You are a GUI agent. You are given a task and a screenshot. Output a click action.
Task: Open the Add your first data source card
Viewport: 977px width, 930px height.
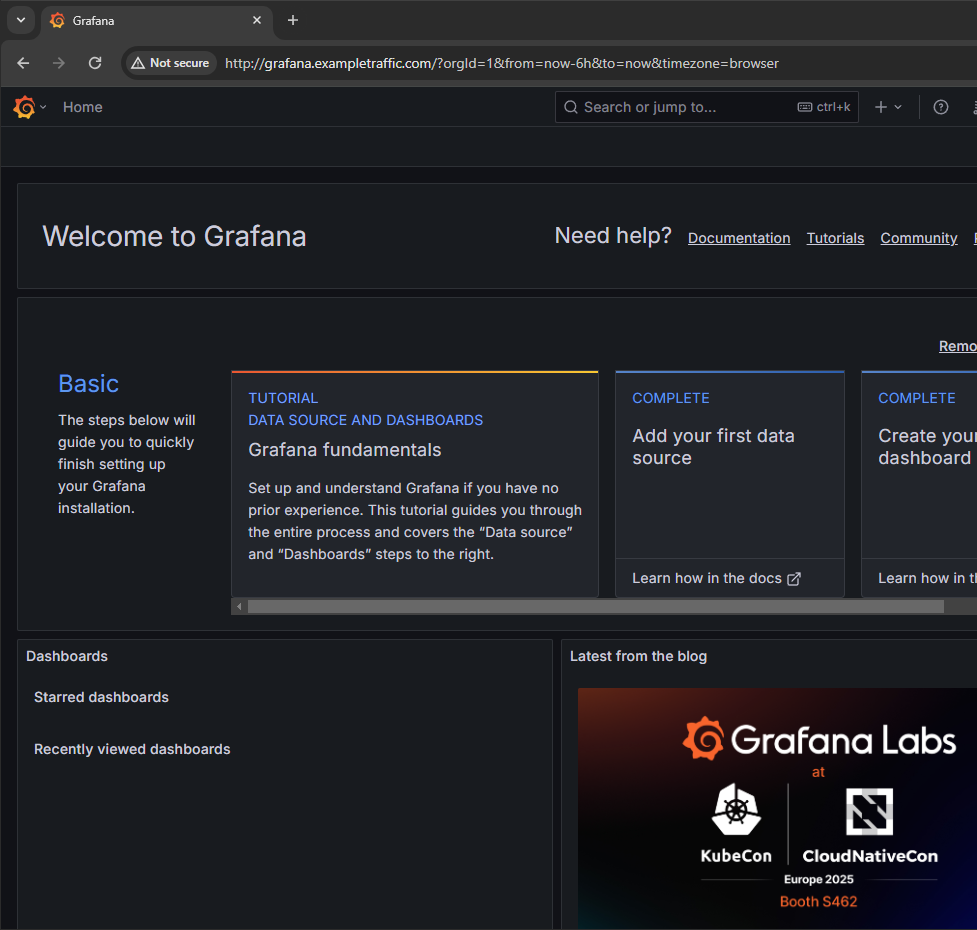coord(730,484)
